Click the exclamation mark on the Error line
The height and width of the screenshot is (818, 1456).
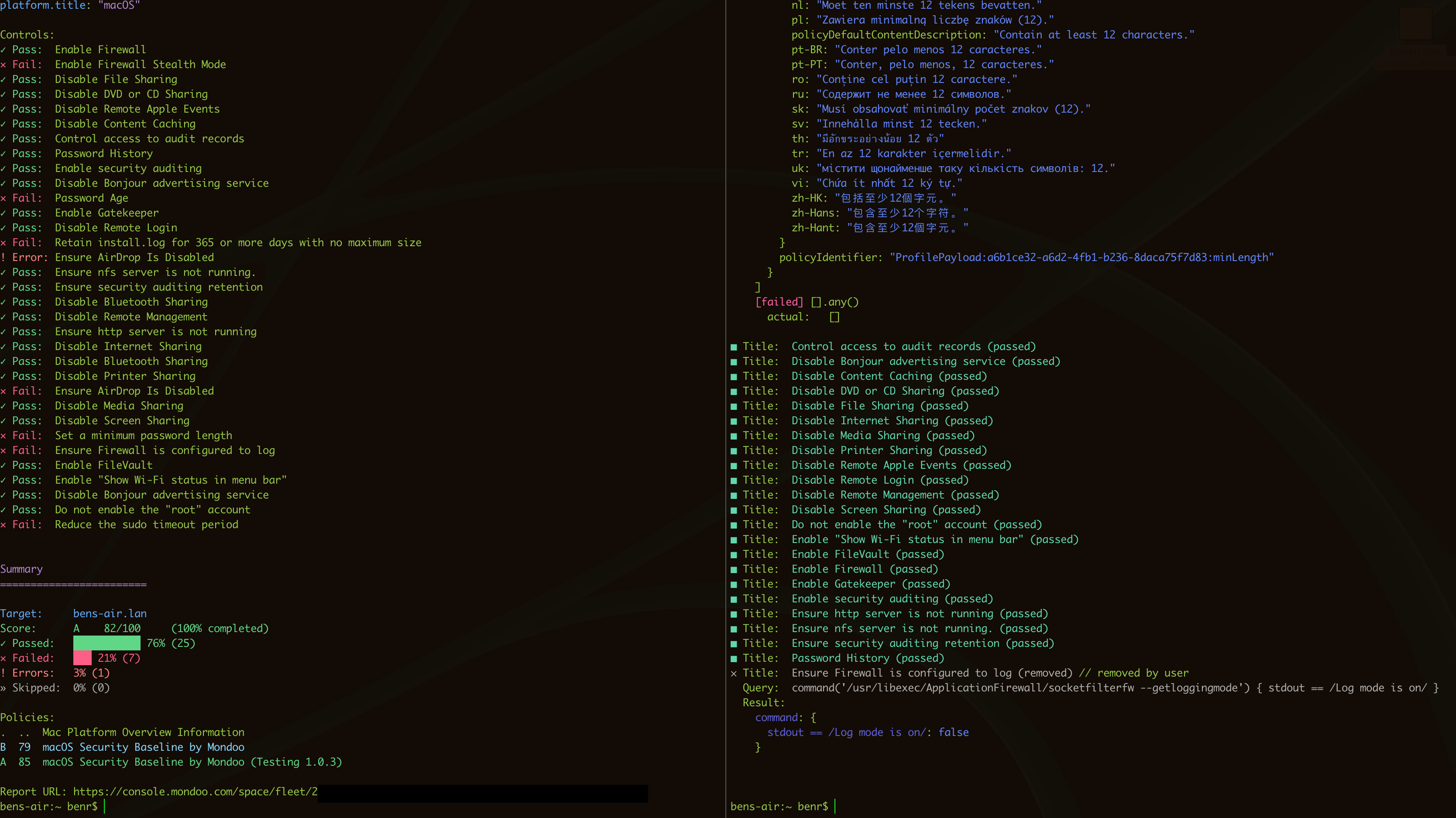(3, 258)
